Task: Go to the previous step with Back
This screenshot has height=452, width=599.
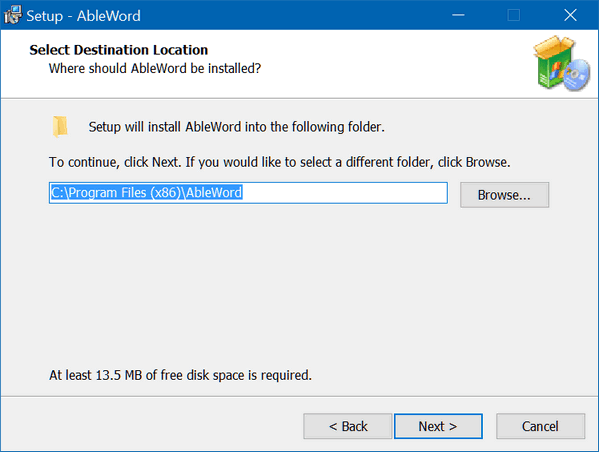Action: [348, 426]
